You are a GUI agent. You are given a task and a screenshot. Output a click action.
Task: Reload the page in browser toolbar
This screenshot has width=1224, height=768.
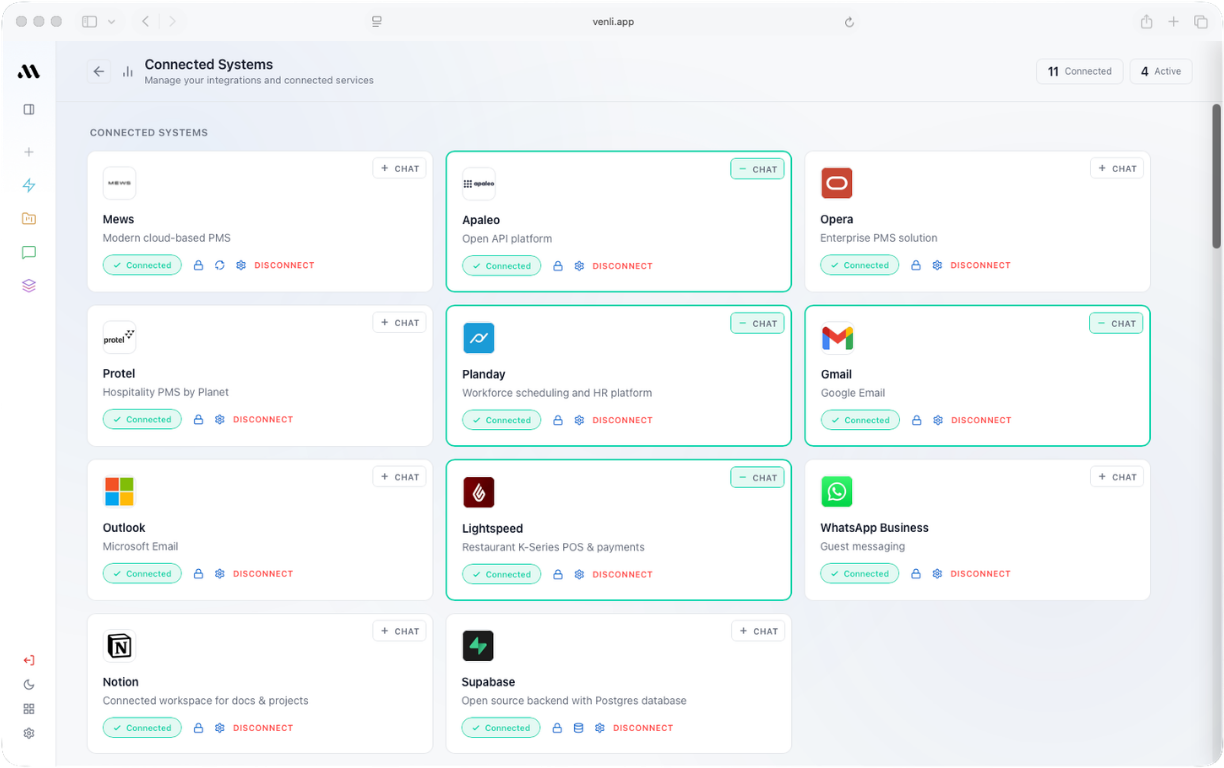849,22
